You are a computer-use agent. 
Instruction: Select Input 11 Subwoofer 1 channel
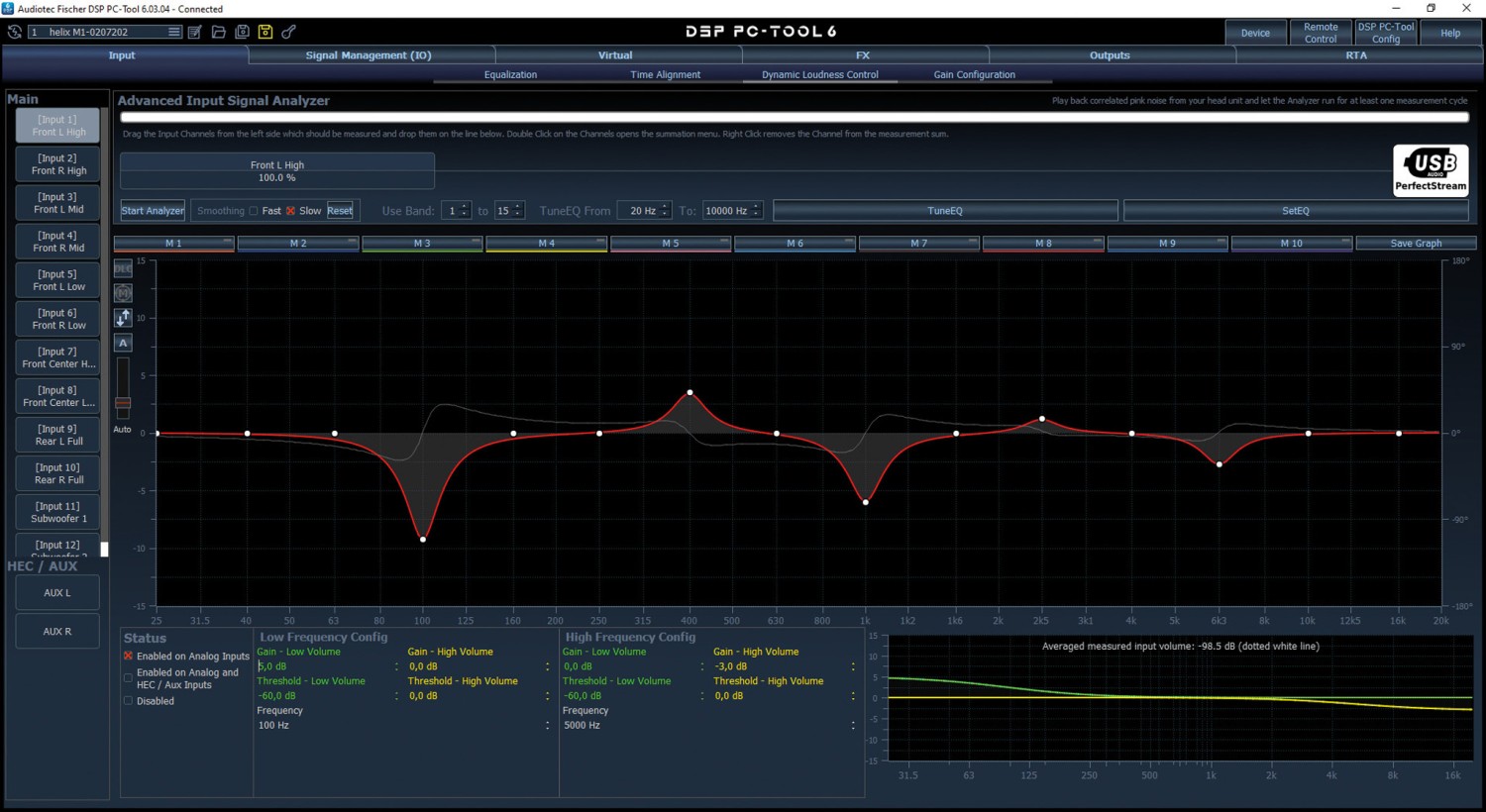pos(58,512)
